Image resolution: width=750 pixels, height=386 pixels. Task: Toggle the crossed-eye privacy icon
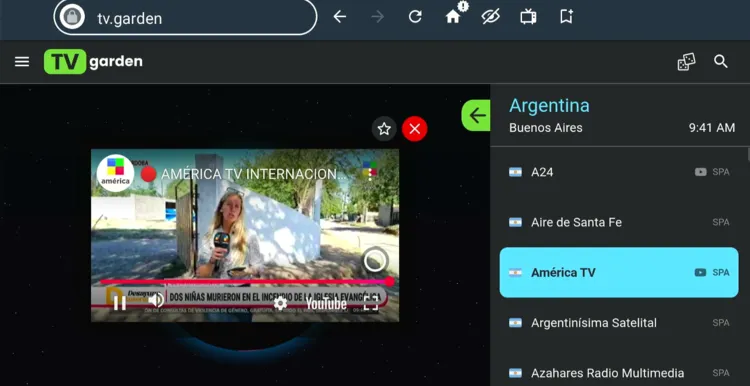click(490, 17)
